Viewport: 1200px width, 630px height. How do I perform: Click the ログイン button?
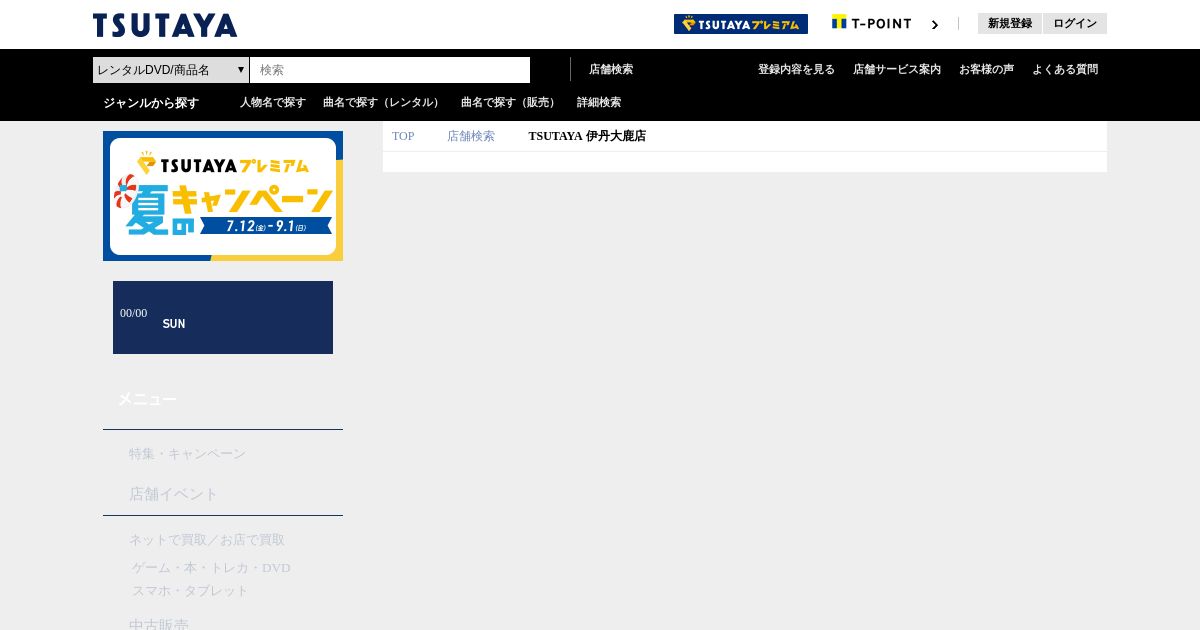(1075, 23)
